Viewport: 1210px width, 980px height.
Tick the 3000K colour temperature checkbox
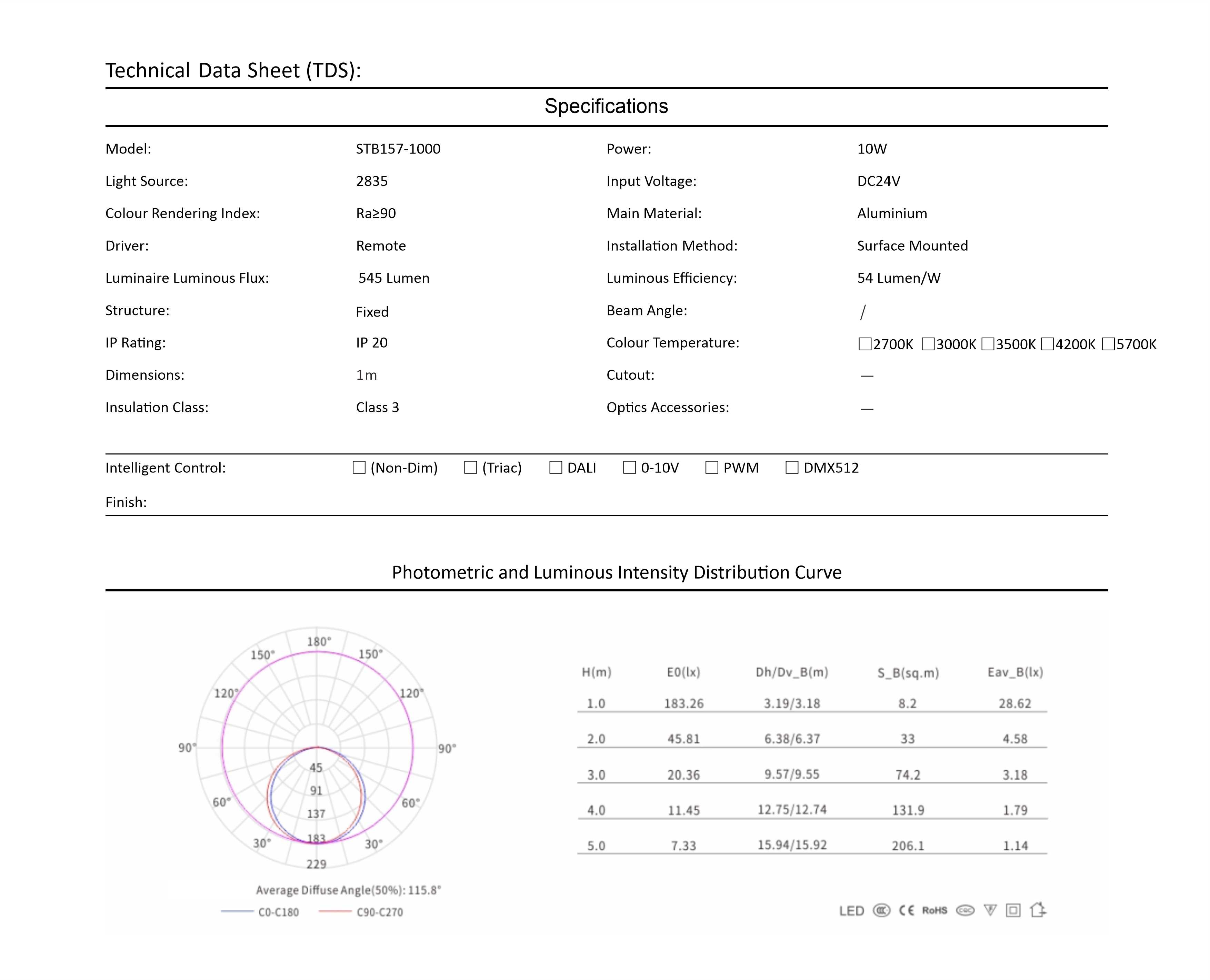pyautogui.click(x=928, y=344)
